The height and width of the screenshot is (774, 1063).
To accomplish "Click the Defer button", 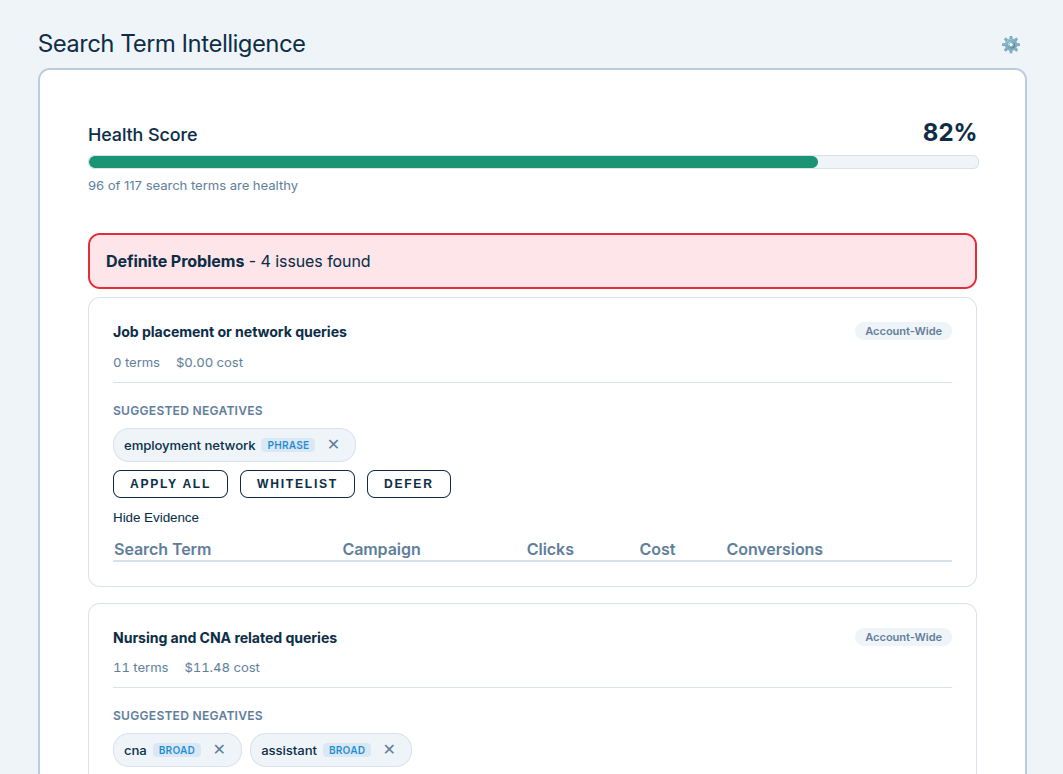I will click(409, 484).
